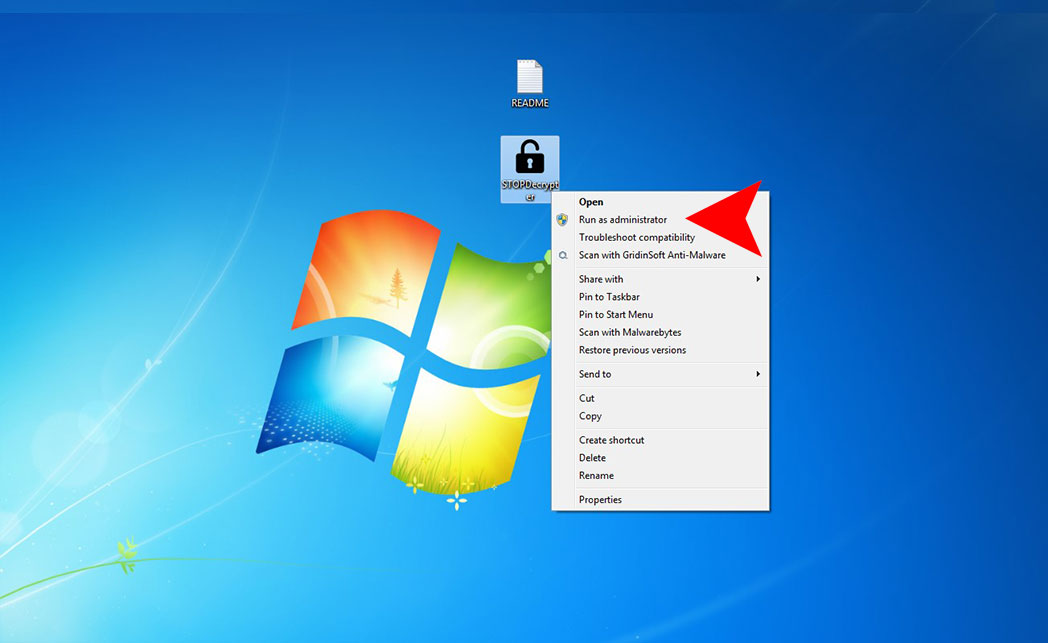Select Restore previous versions
This screenshot has width=1048, height=643.
(x=632, y=351)
